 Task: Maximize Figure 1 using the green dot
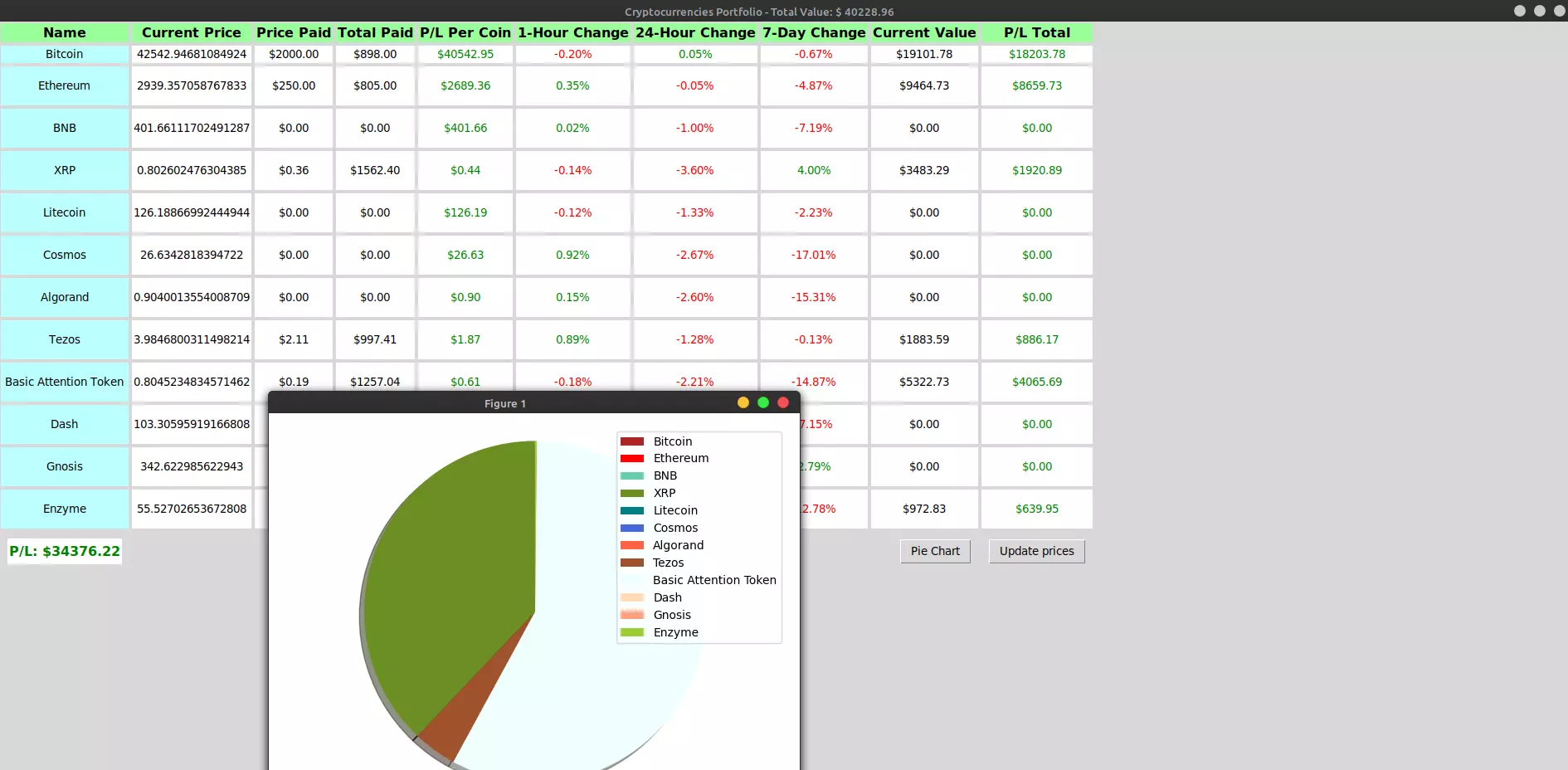tap(763, 402)
